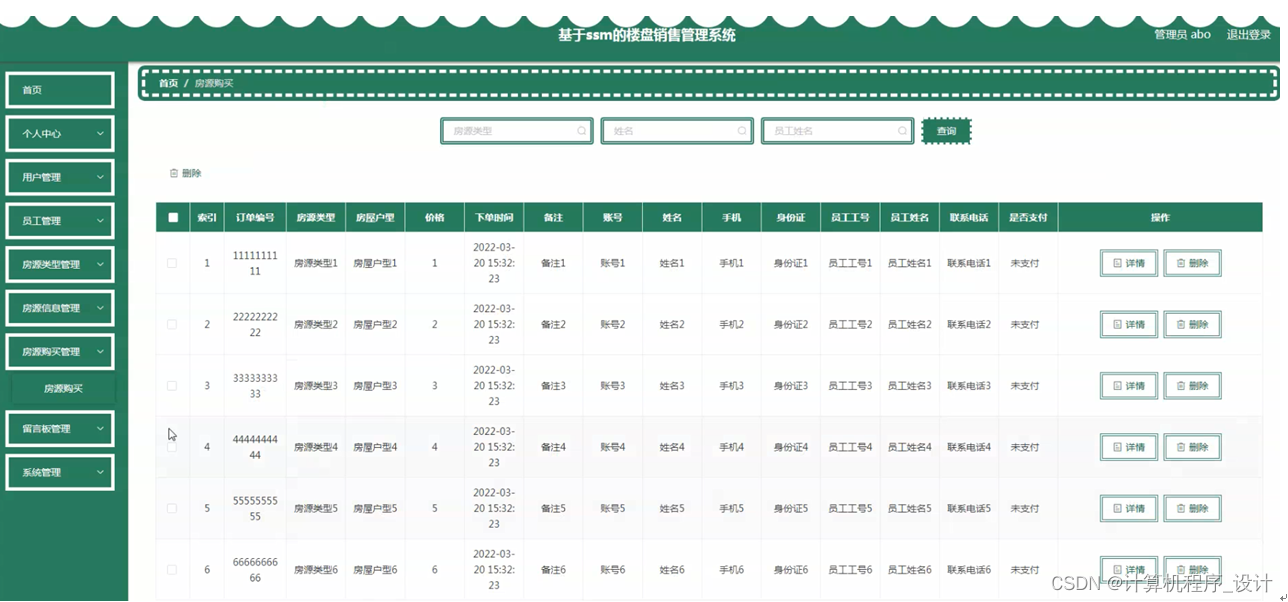Expand 房源类型管理 sidebar chevron
Screen dimensions: 1288x602
click(x=100, y=265)
